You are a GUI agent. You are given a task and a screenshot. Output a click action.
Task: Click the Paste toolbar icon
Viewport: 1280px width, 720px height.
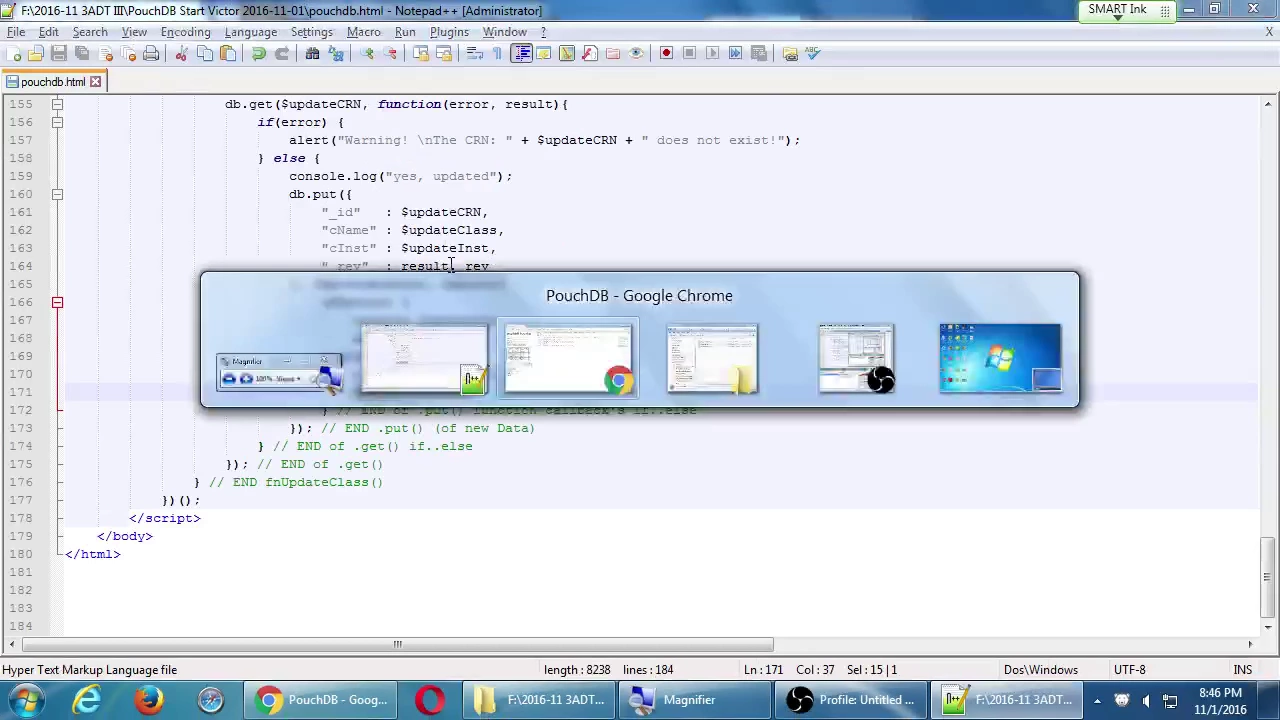(x=228, y=54)
